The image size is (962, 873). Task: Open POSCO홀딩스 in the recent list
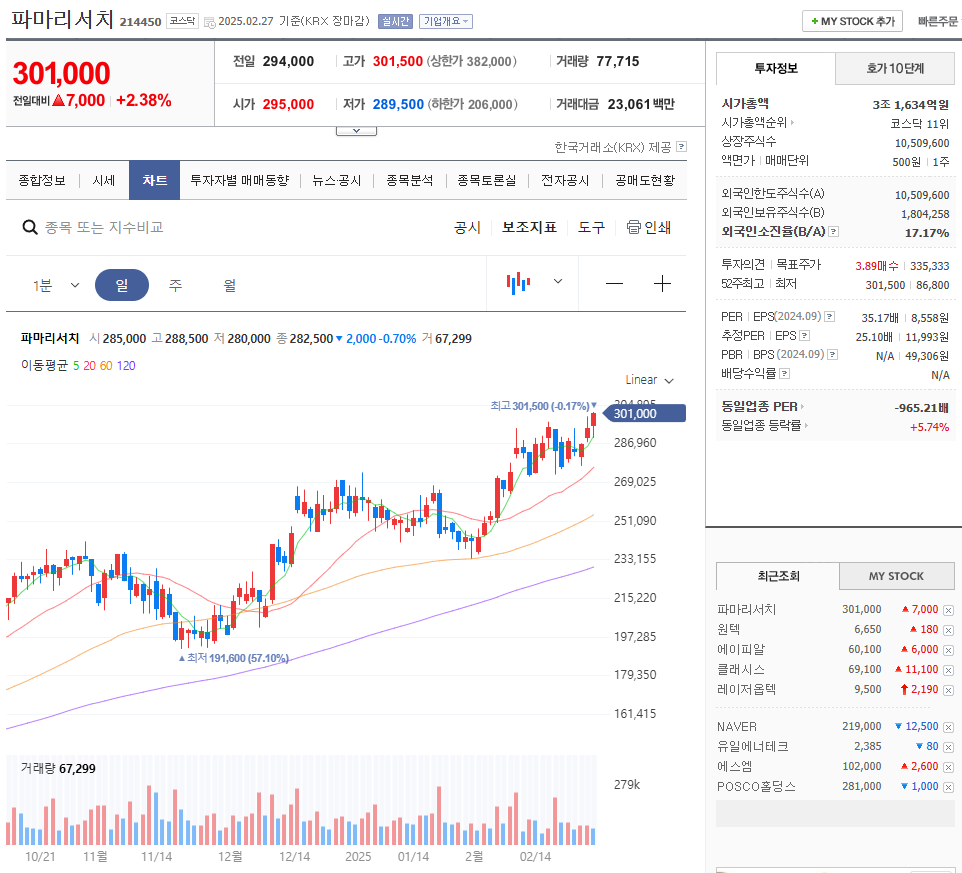pyautogui.click(x=756, y=786)
